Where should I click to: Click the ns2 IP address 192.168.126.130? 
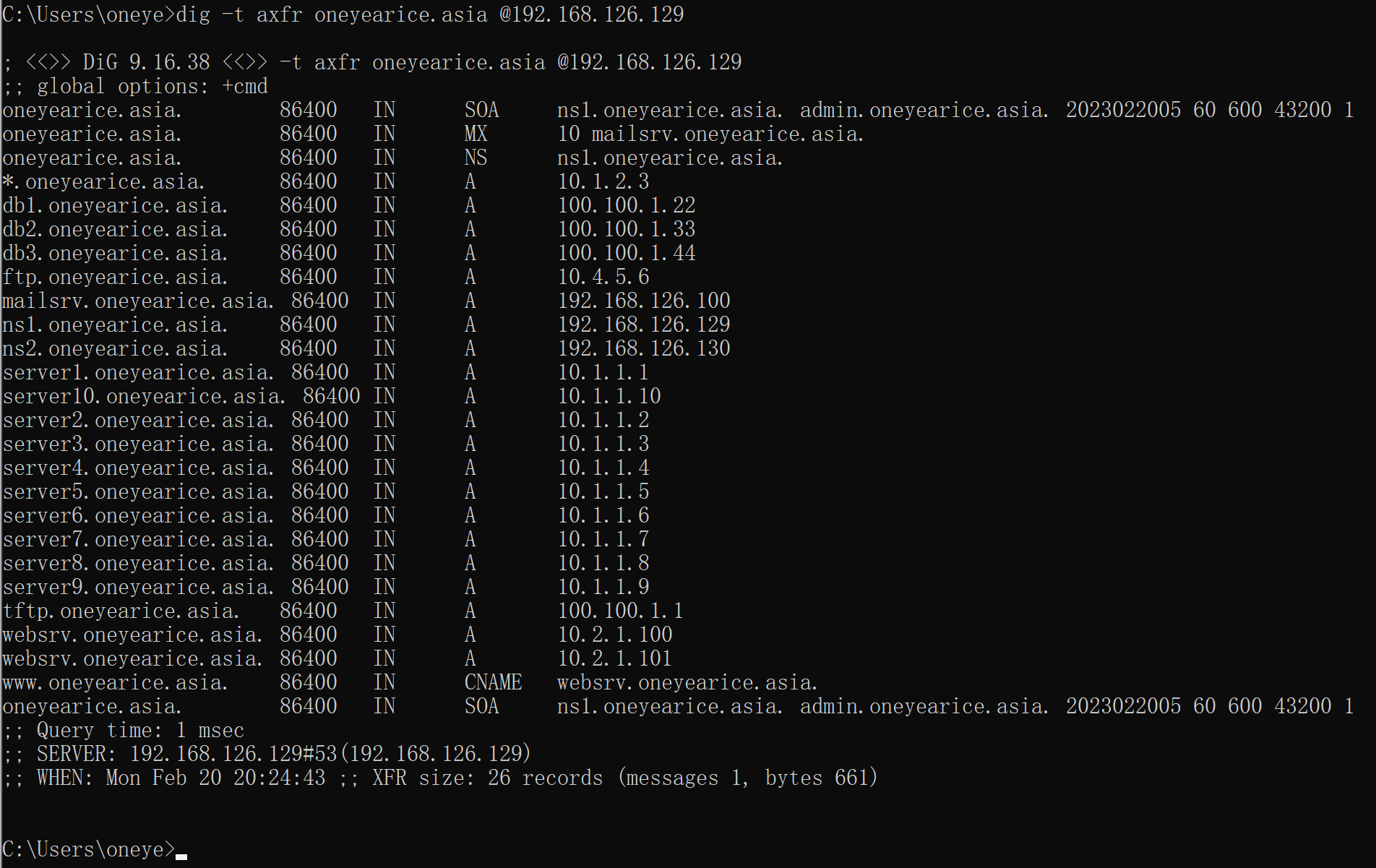[x=643, y=348]
